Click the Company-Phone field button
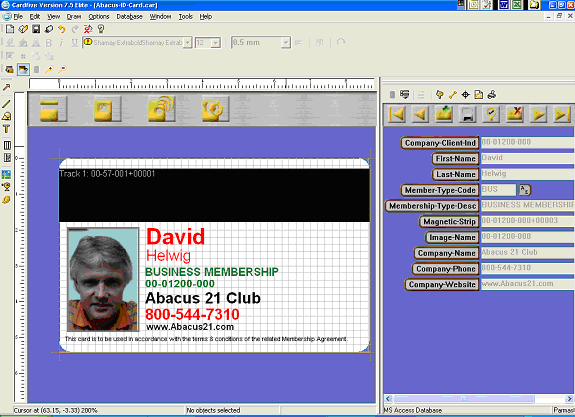 [446, 269]
